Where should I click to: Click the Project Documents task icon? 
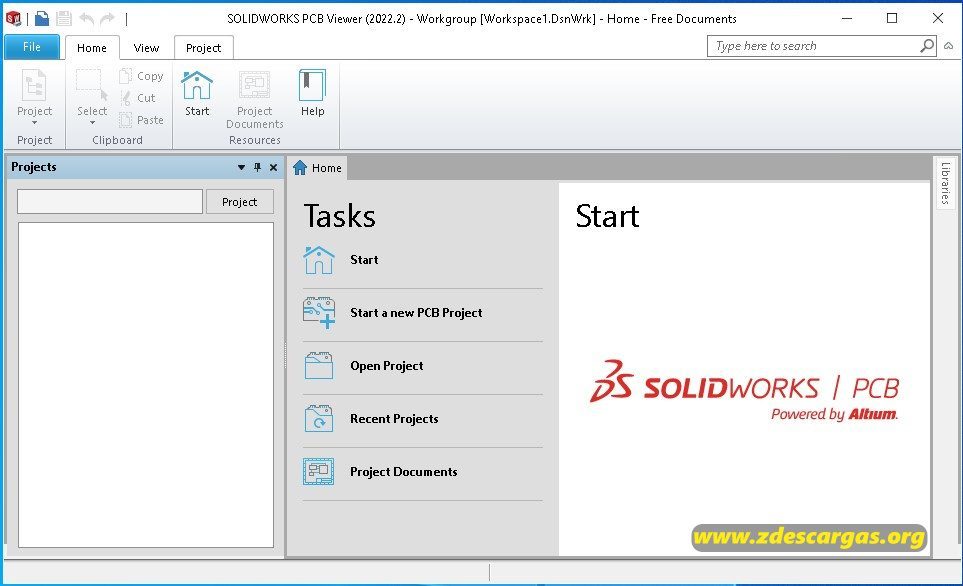319,472
